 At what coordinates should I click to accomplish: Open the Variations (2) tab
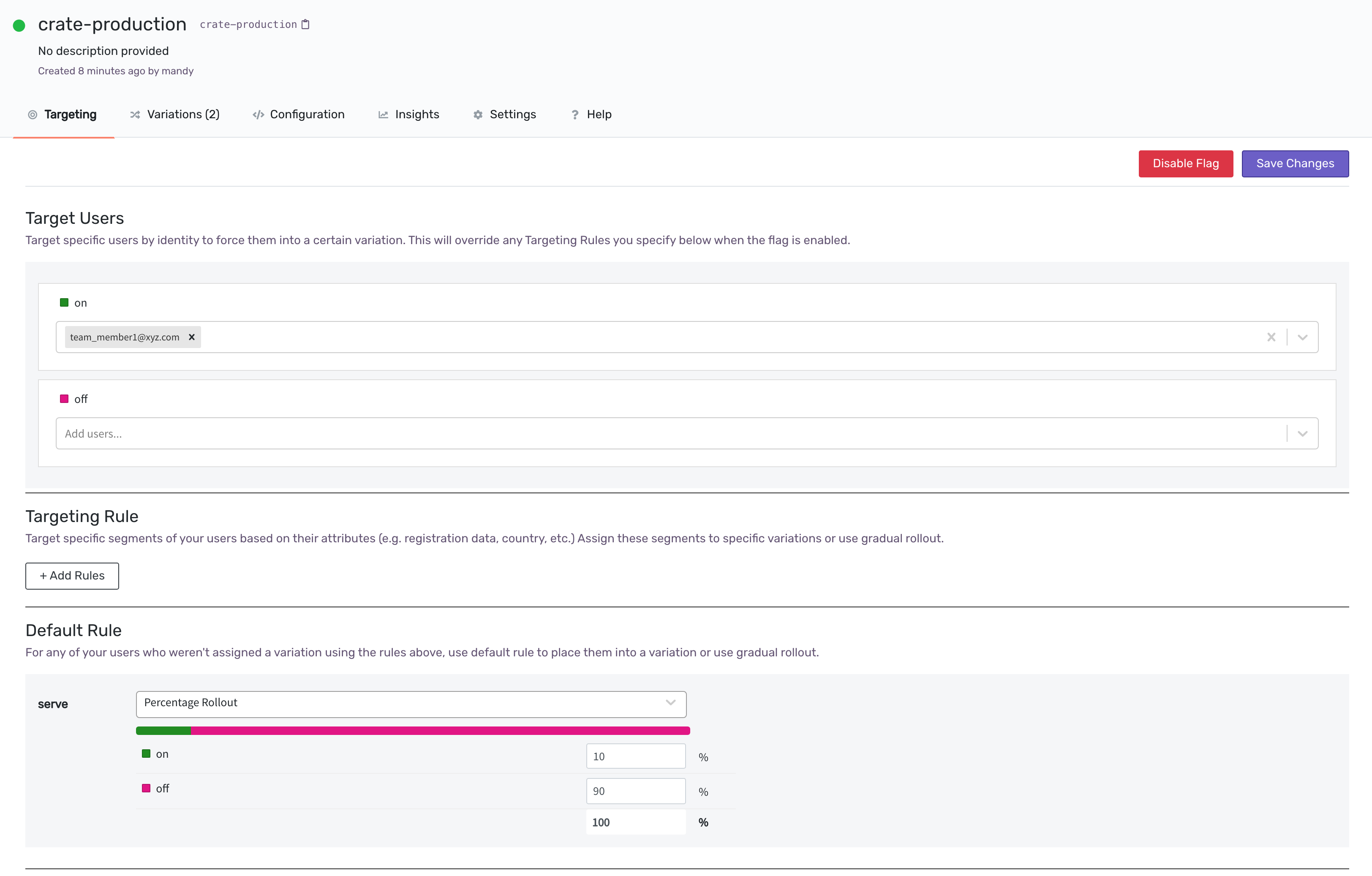(174, 114)
